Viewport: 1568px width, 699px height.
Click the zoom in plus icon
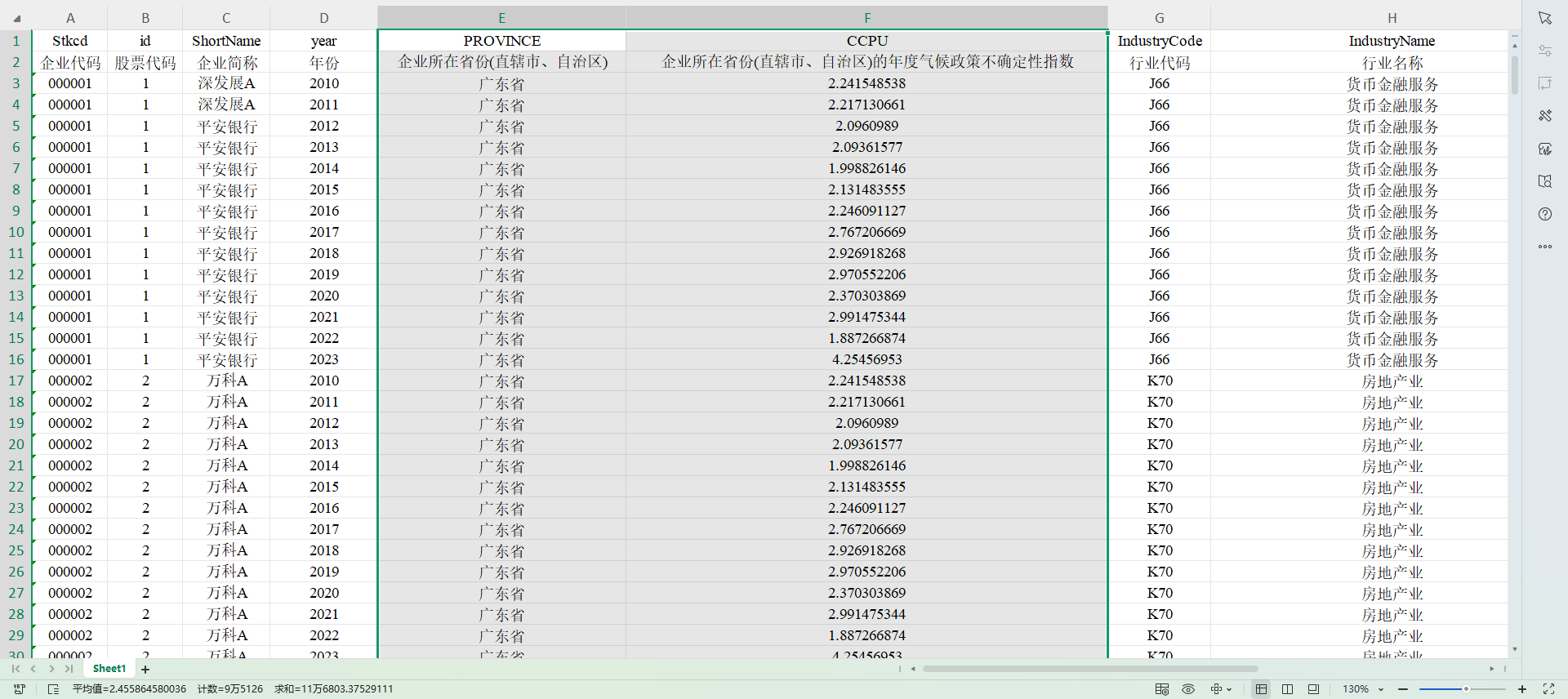tap(1522, 689)
